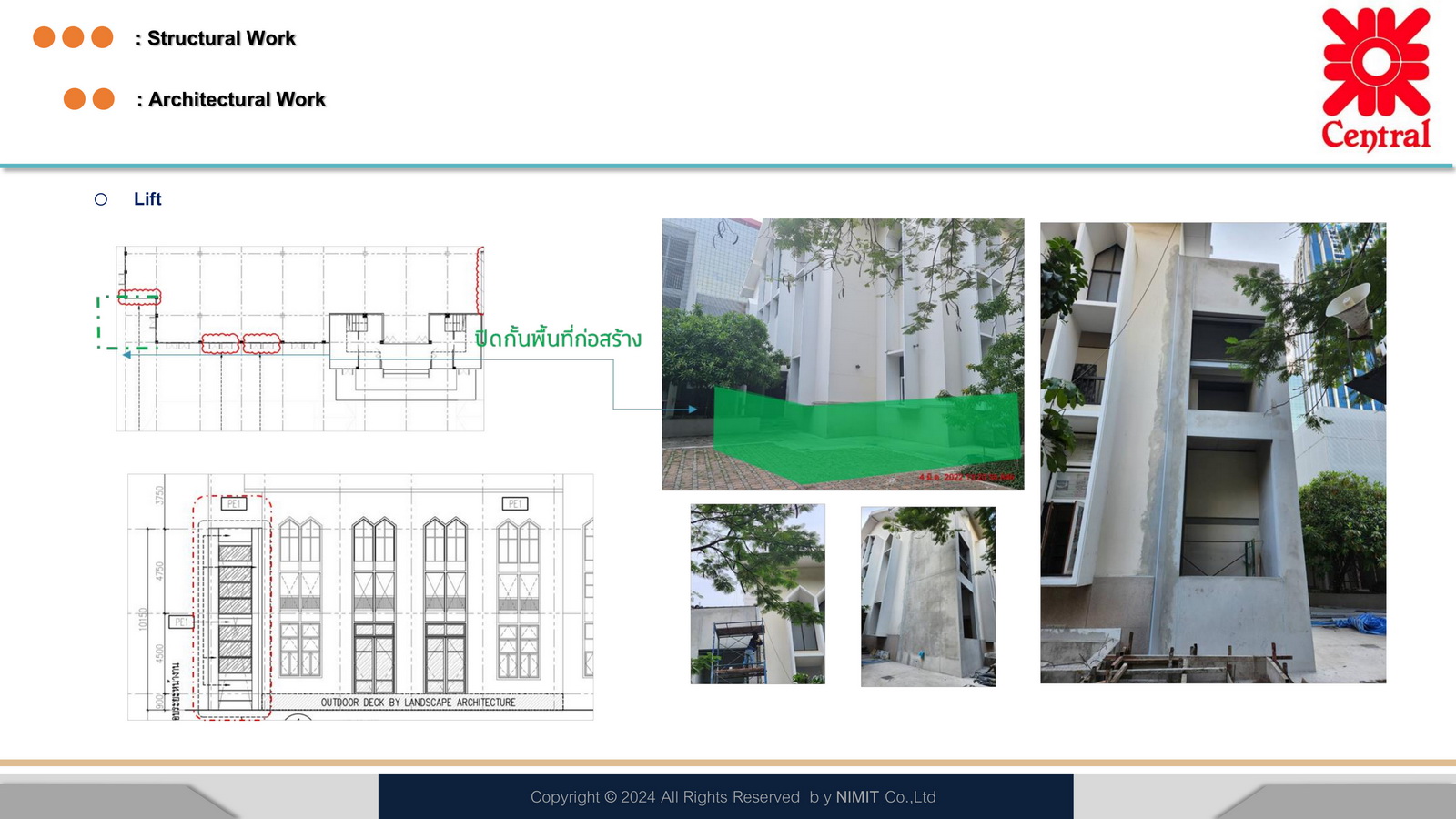
Task: Click the OUTDOOR DECK BY LANDSCAPE ARCHITECTURE label
Action: tap(418, 703)
